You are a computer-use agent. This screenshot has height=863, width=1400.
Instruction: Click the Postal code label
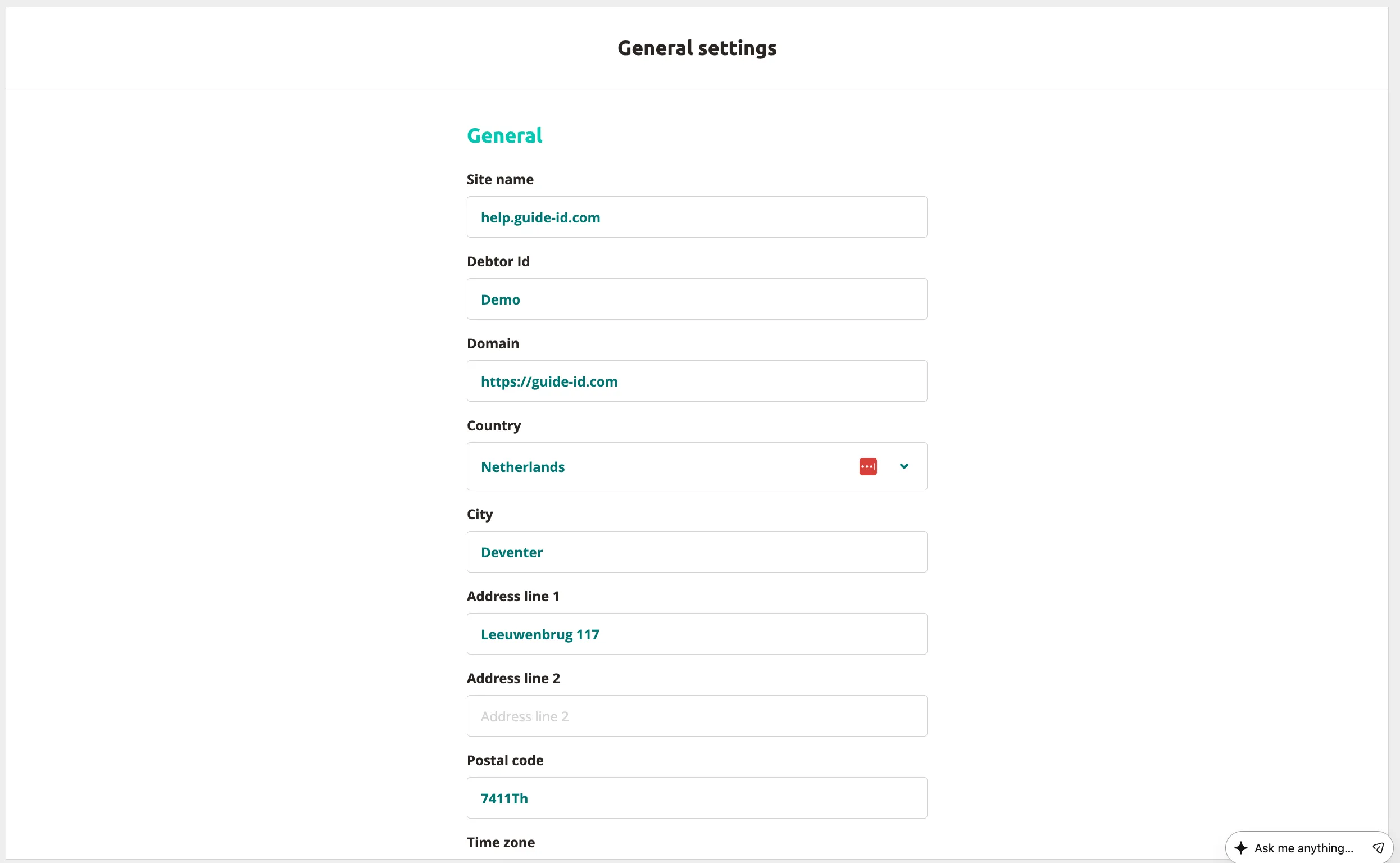point(505,761)
